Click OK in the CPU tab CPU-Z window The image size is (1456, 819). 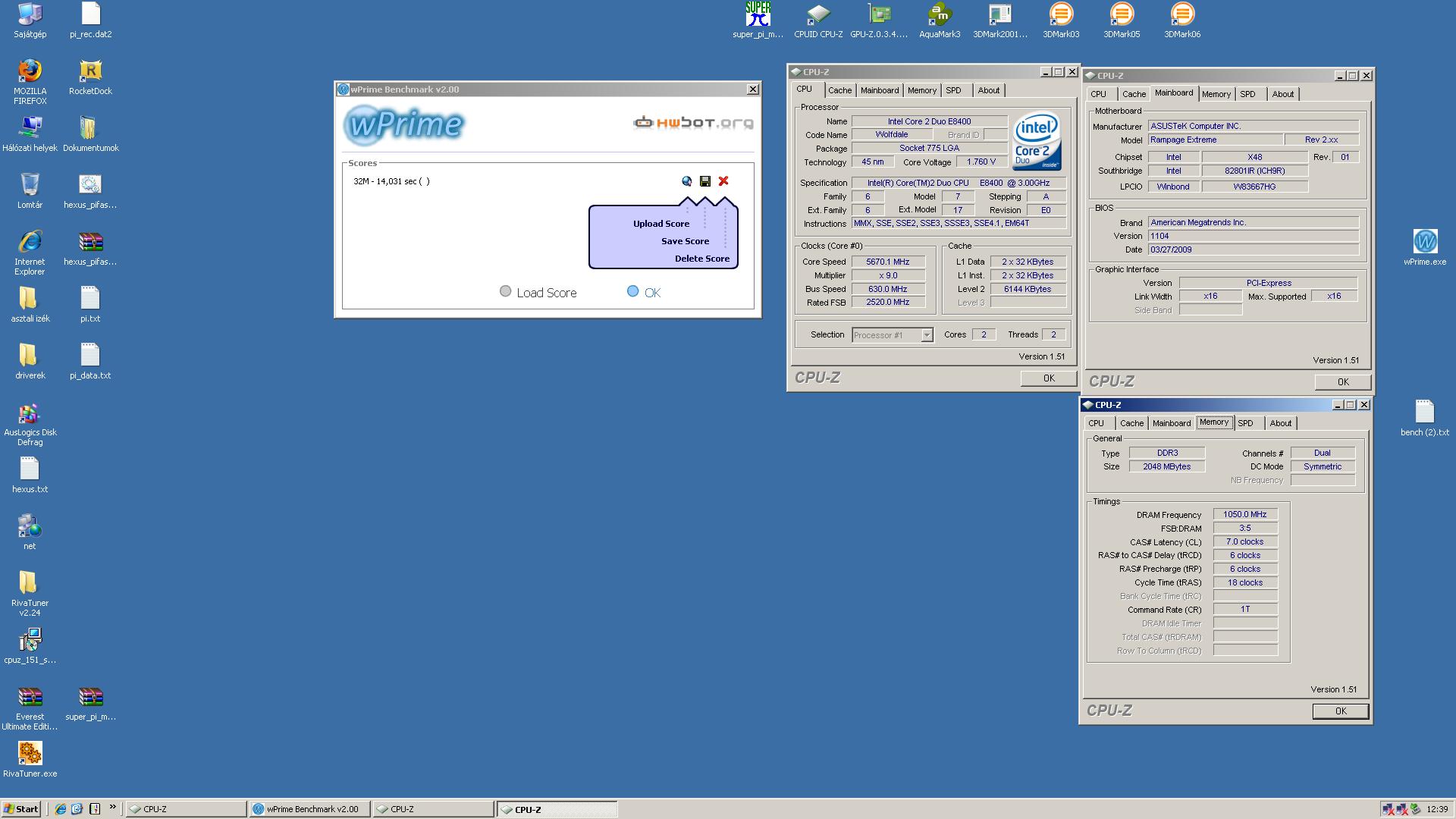click(x=1049, y=378)
